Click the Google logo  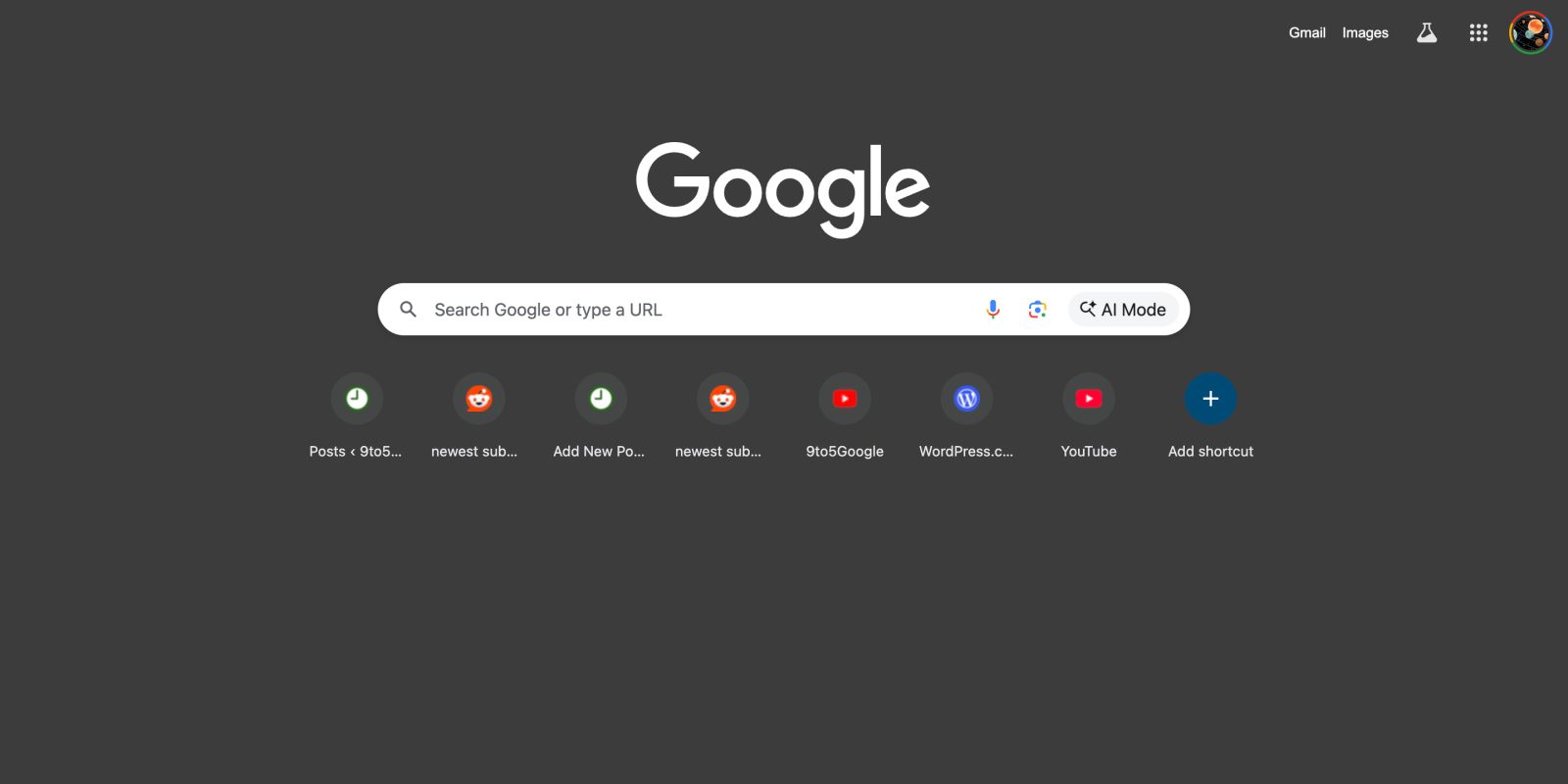point(783,189)
